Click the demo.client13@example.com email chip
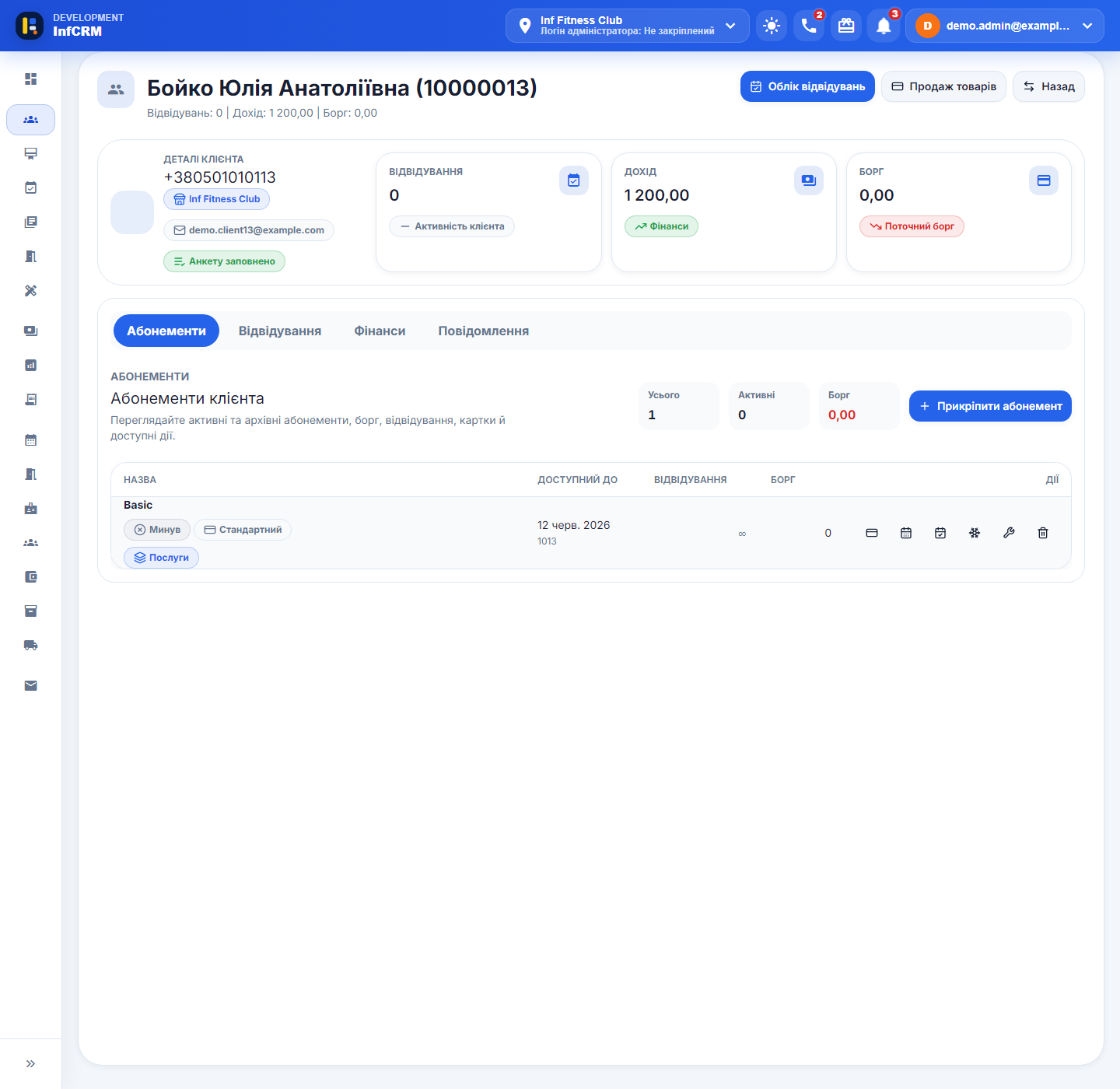Screen dimensions: 1120x1089 (x=249, y=230)
